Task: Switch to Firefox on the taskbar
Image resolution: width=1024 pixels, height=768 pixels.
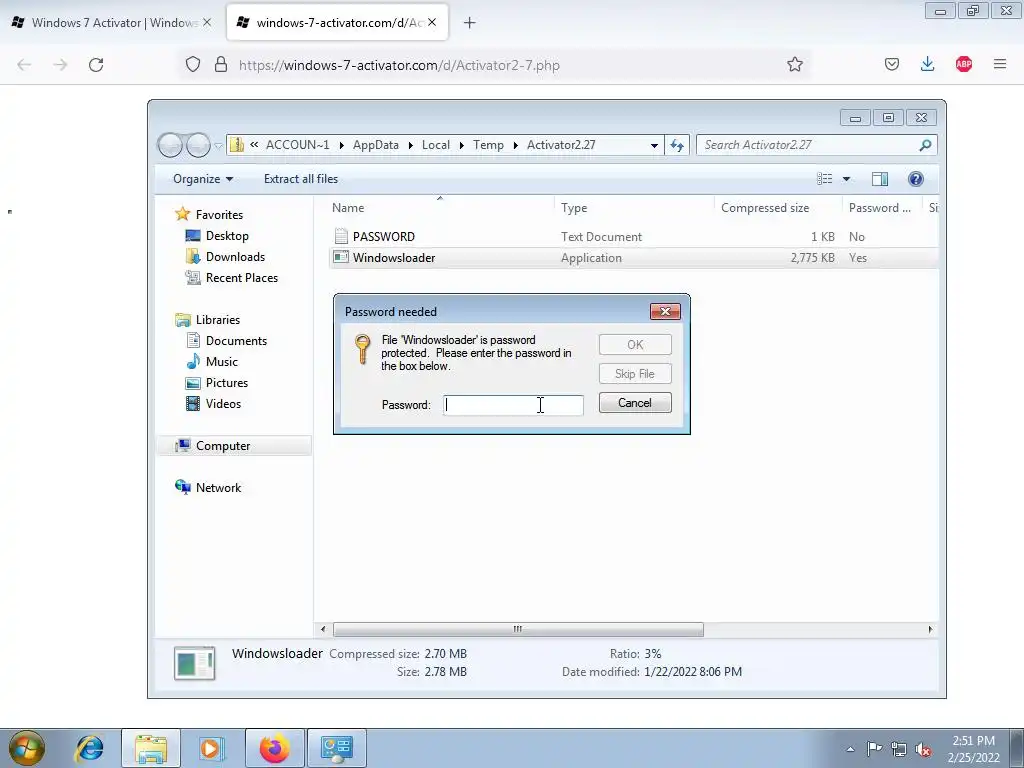Action: tap(274, 748)
